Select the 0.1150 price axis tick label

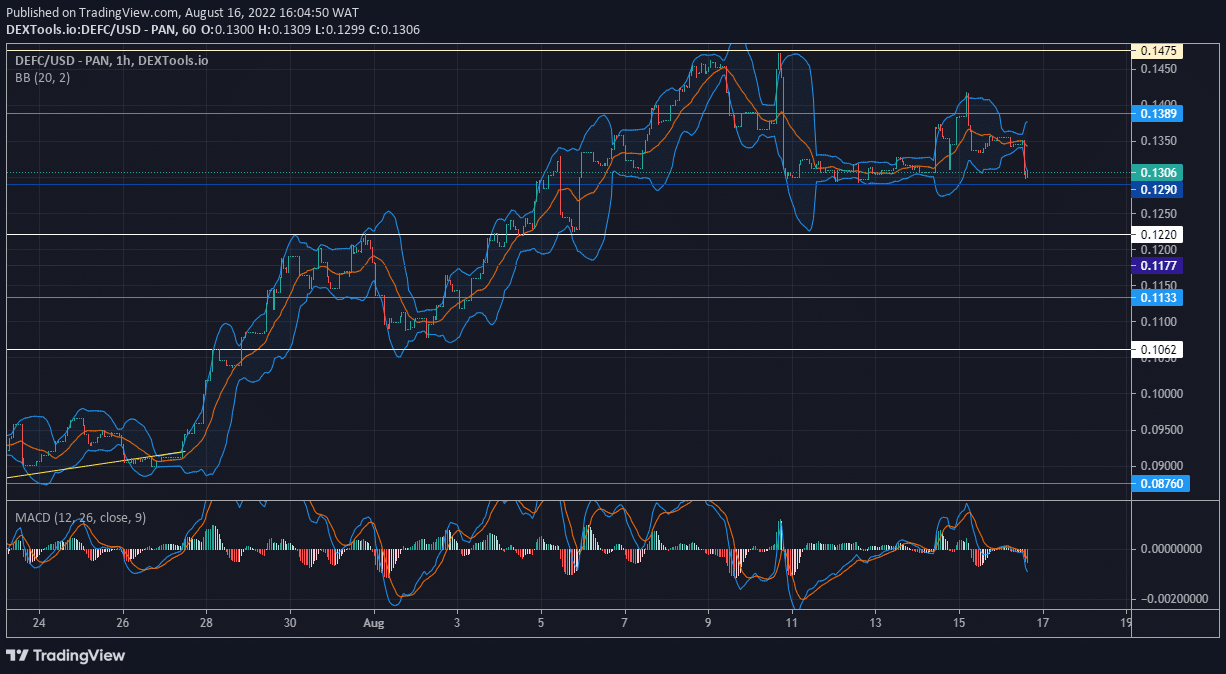[x=1158, y=286]
